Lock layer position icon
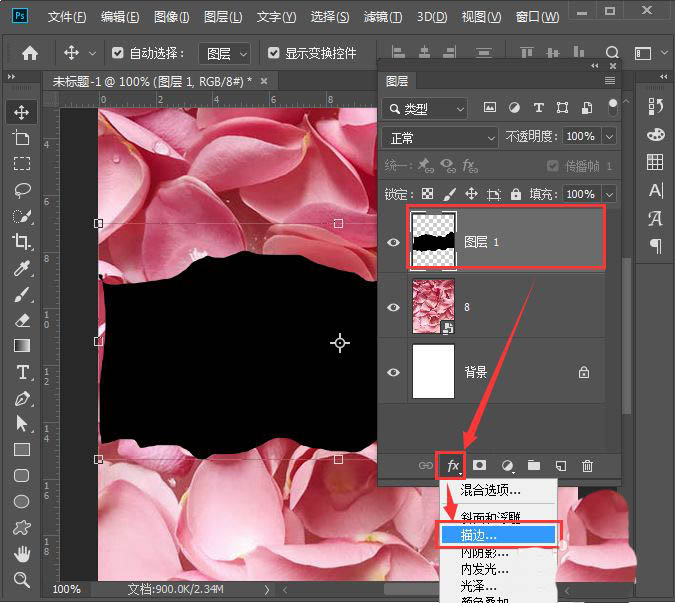This screenshot has width=675, height=603. point(471,194)
